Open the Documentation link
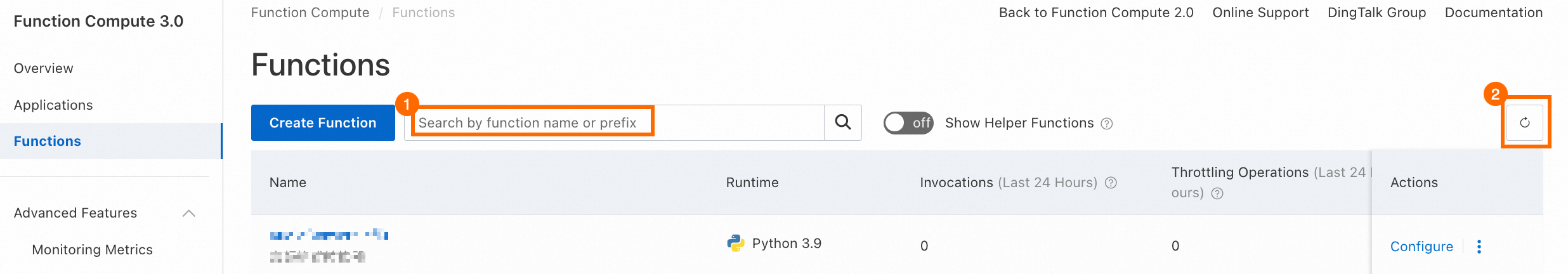This screenshot has width=1568, height=274. coord(1493,13)
